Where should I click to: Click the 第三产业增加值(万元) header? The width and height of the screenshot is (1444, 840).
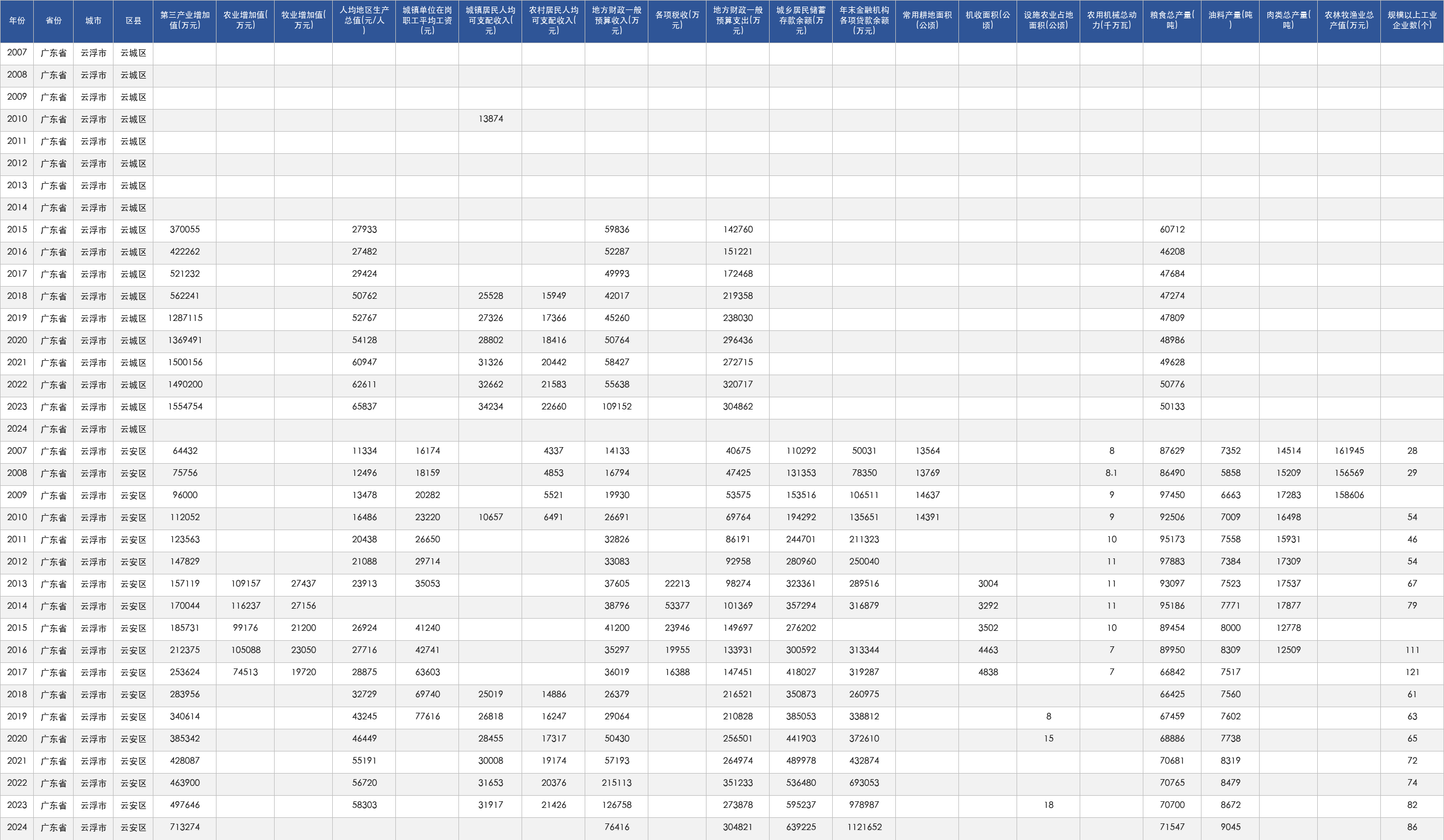184,20
